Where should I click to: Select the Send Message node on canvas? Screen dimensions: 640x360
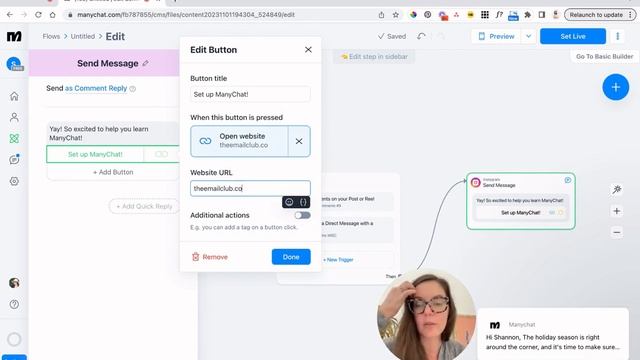[x=521, y=201]
